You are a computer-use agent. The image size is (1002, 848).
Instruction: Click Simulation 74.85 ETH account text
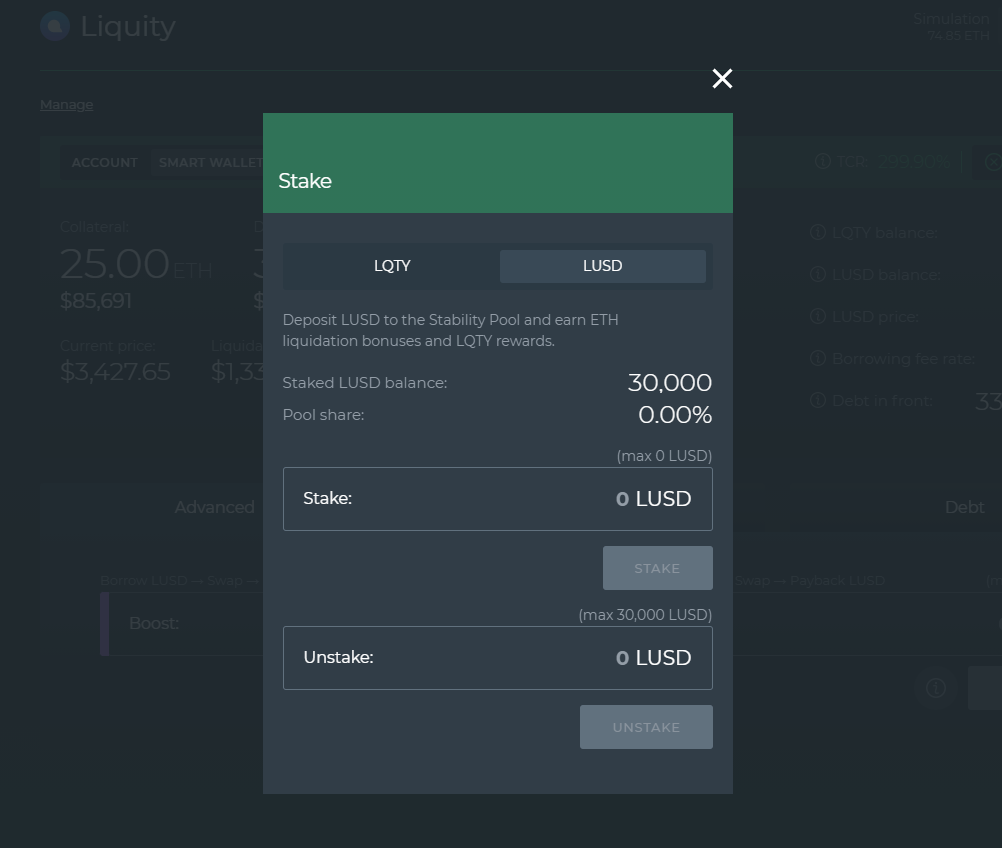pos(952,27)
